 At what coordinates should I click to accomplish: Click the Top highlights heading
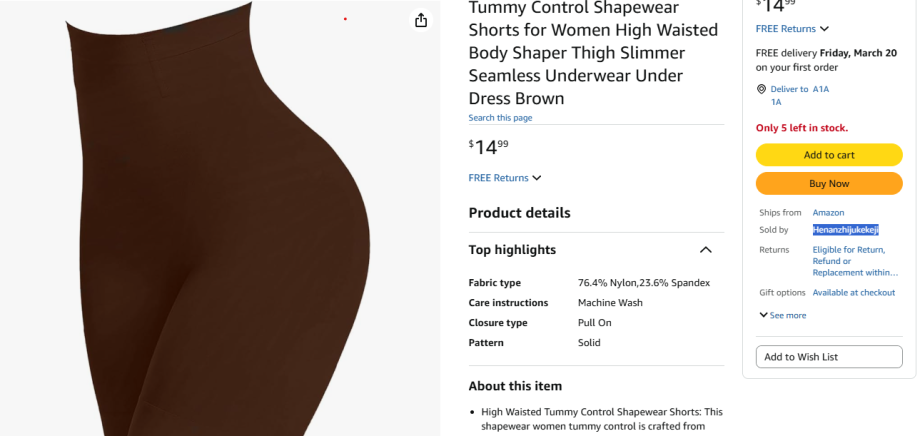pos(512,250)
